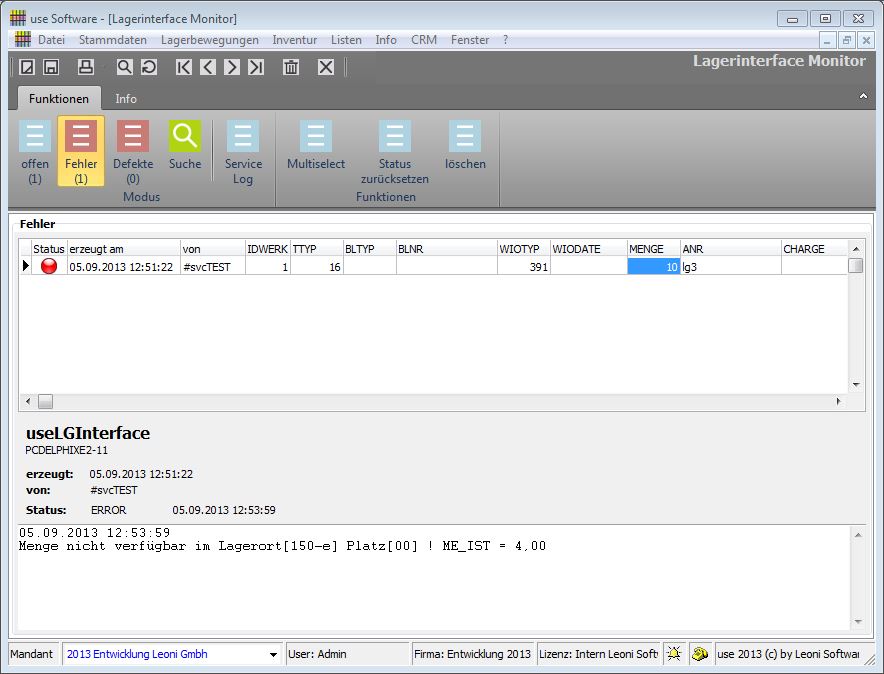Open the Lagerbewegungen menu
Image resolution: width=884 pixels, height=674 pixels.
click(x=210, y=40)
